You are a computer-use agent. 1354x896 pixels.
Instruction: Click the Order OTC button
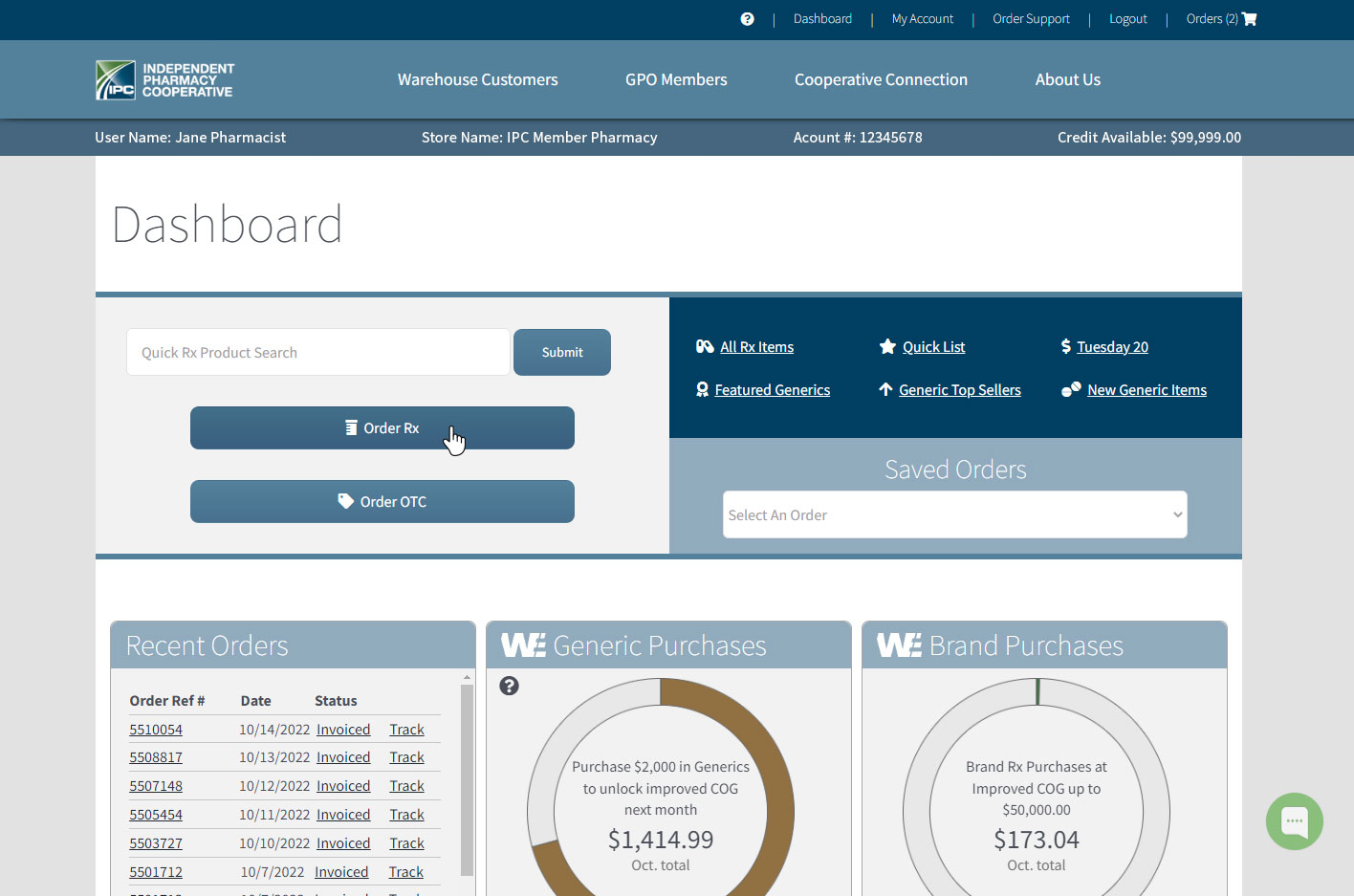[x=382, y=501]
